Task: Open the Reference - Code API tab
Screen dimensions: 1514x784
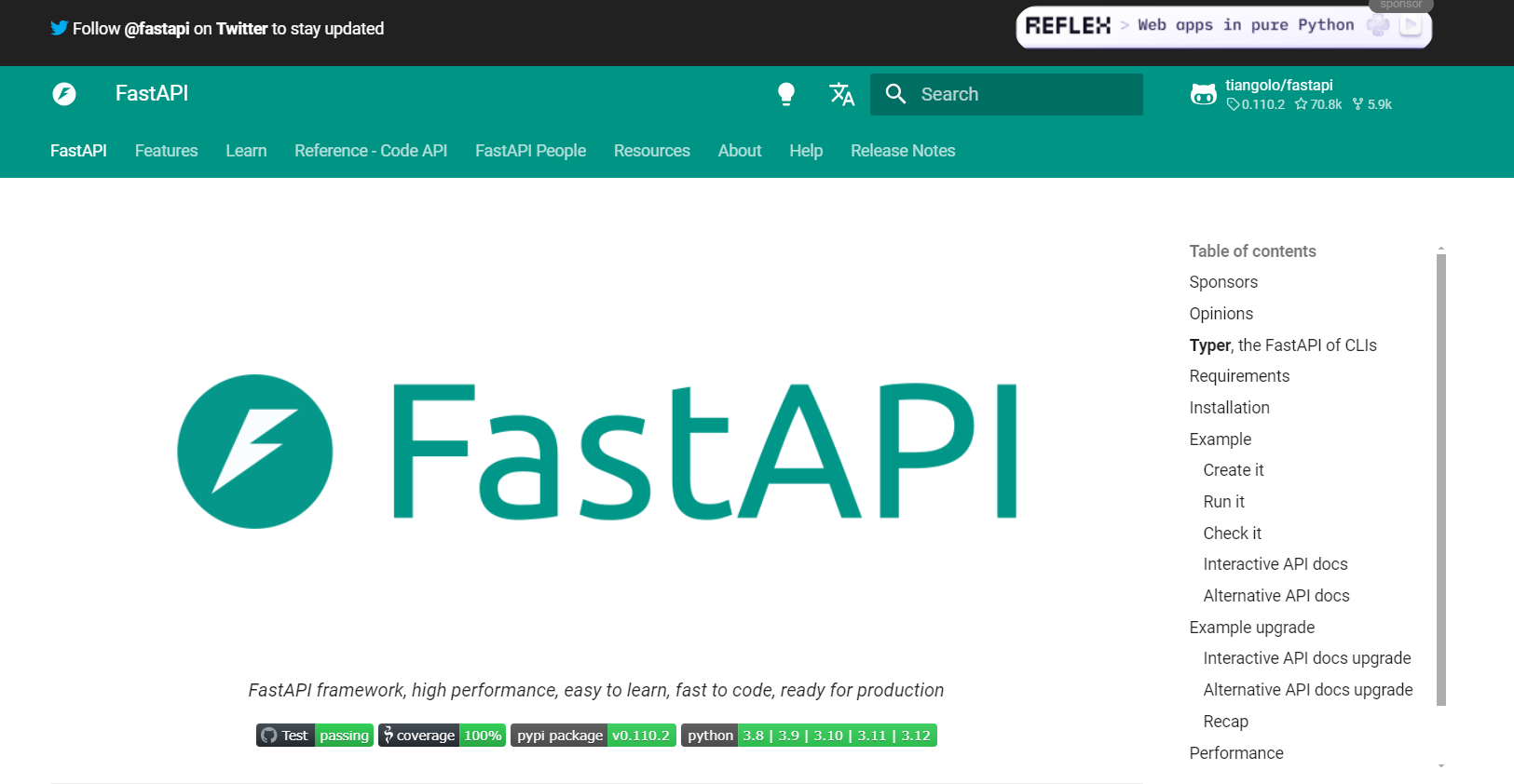Action: (x=371, y=151)
